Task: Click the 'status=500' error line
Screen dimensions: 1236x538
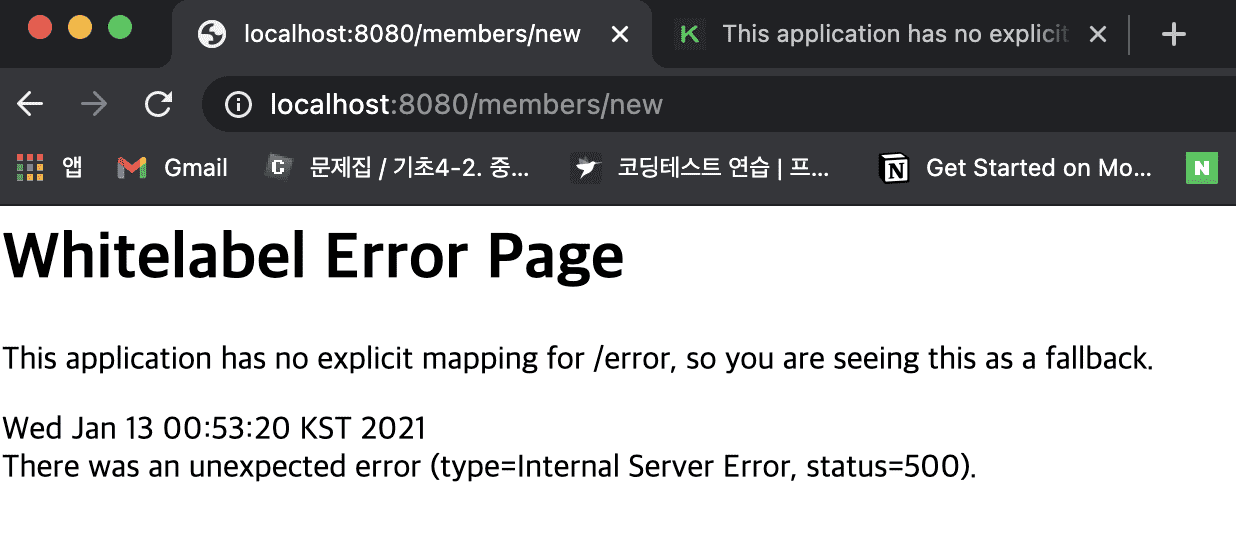Action: point(489,466)
